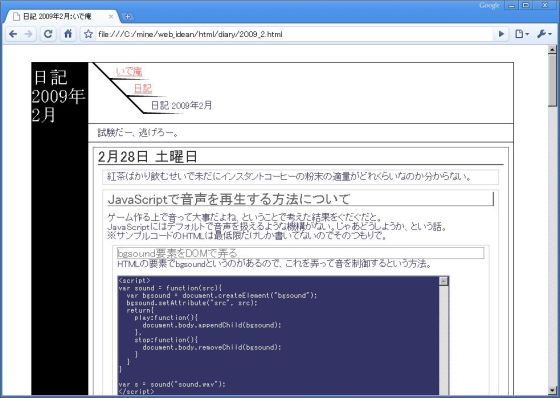Close the 日記 2009年2月 tab
This screenshot has height=398, width=560.
point(111,16)
